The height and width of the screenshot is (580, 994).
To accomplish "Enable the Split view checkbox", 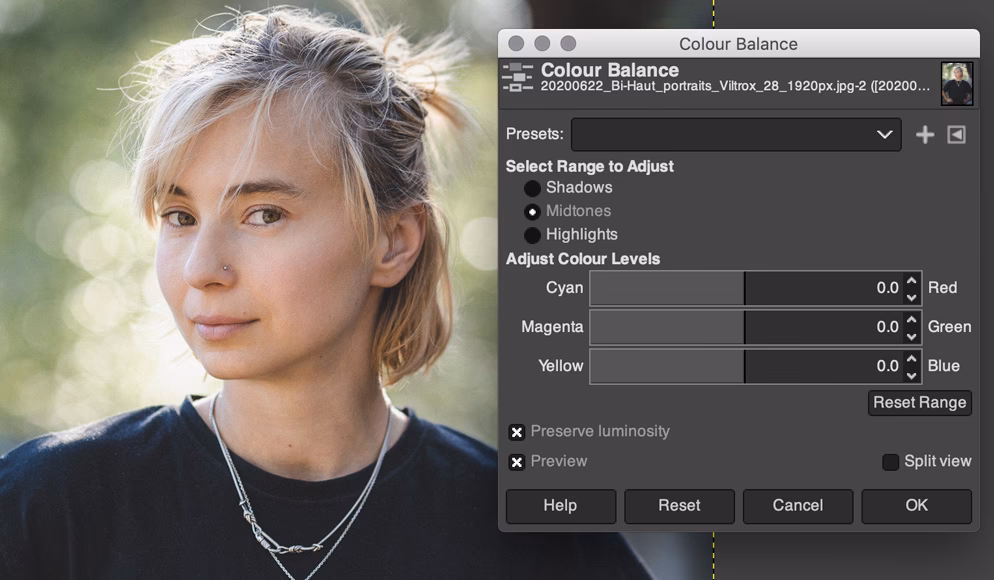I will click(x=890, y=462).
